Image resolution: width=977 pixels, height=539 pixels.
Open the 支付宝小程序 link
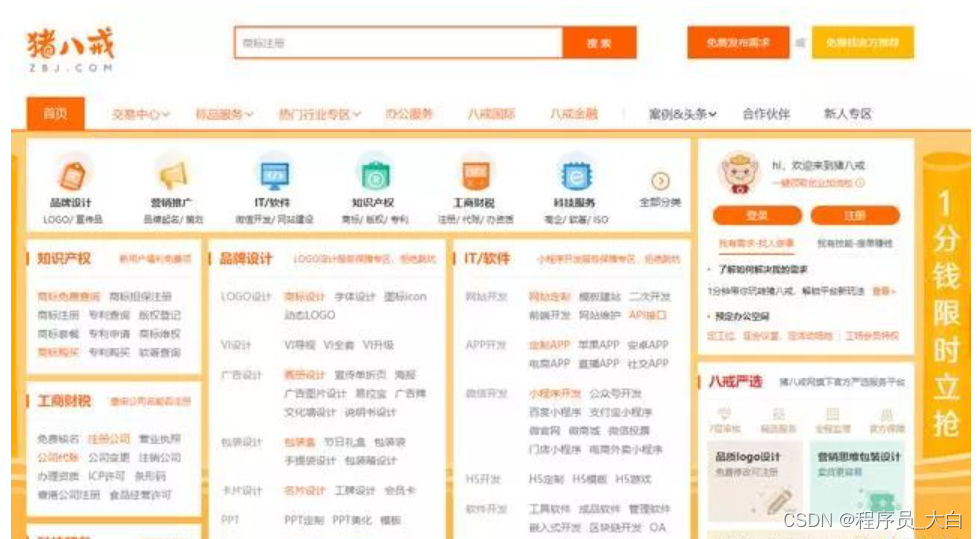coord(621,413)
